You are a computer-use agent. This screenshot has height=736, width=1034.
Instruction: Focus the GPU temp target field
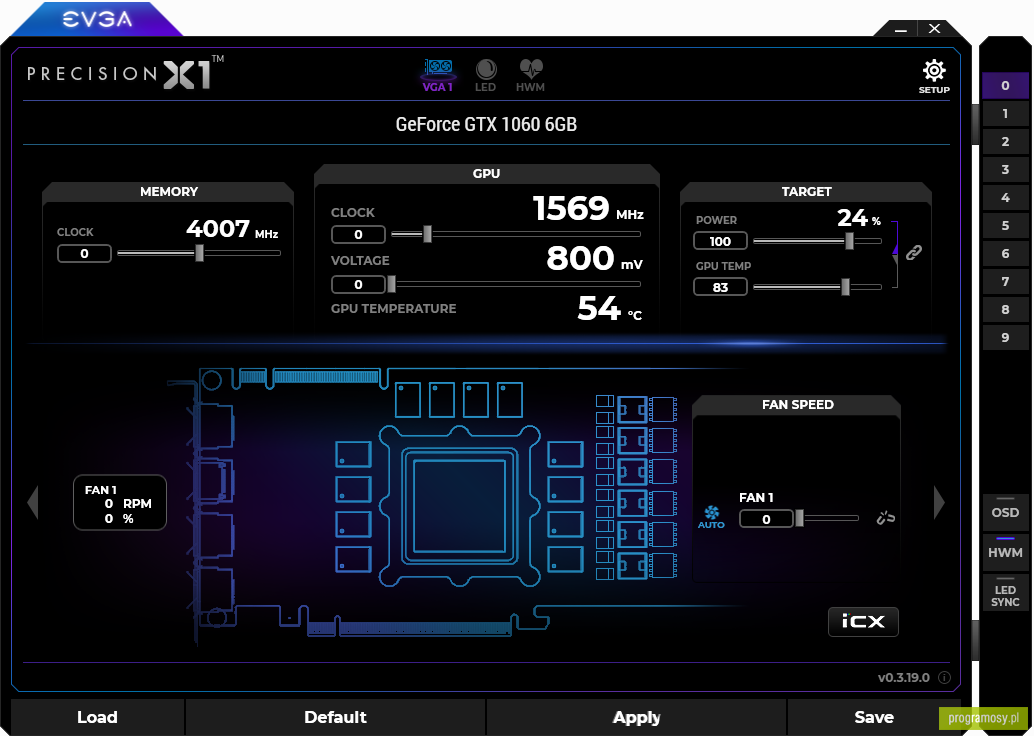coord(720,287)
